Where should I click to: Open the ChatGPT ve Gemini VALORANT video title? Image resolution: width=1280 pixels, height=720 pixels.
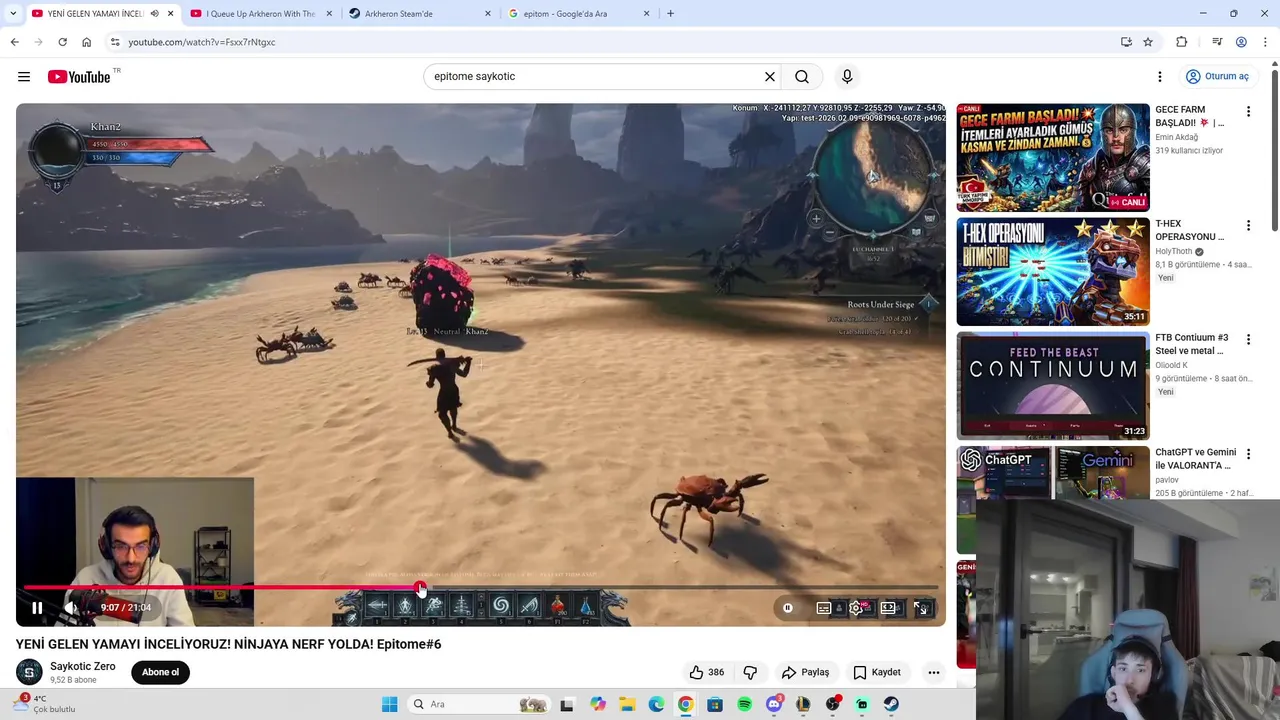click(1196, 458)
